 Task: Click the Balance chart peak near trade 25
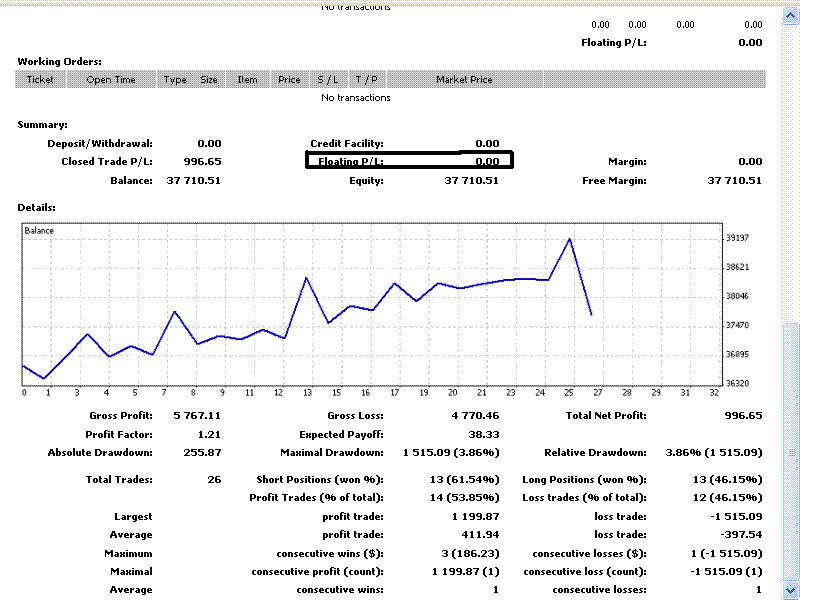[x=569, y=239]
